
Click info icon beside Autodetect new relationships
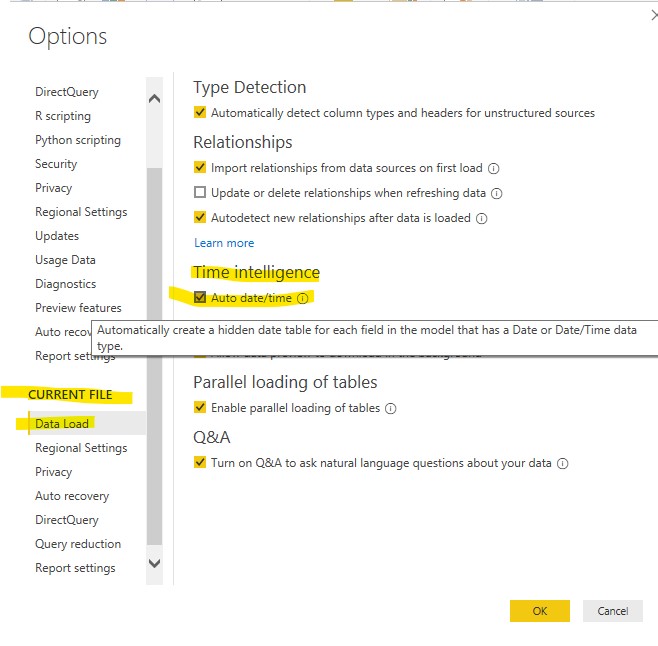(481, 219)
